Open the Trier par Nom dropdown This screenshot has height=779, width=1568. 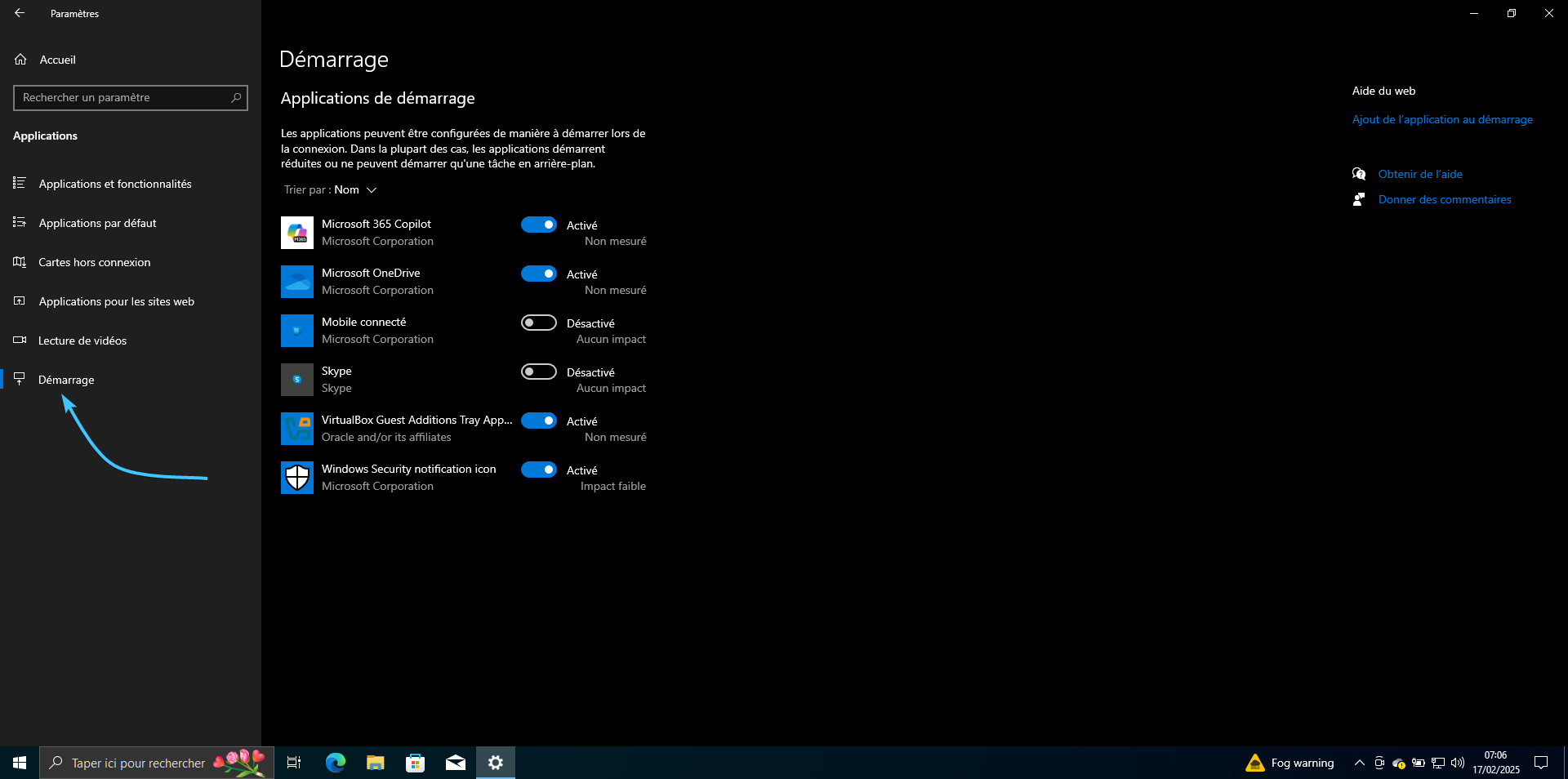pos(331,189)
